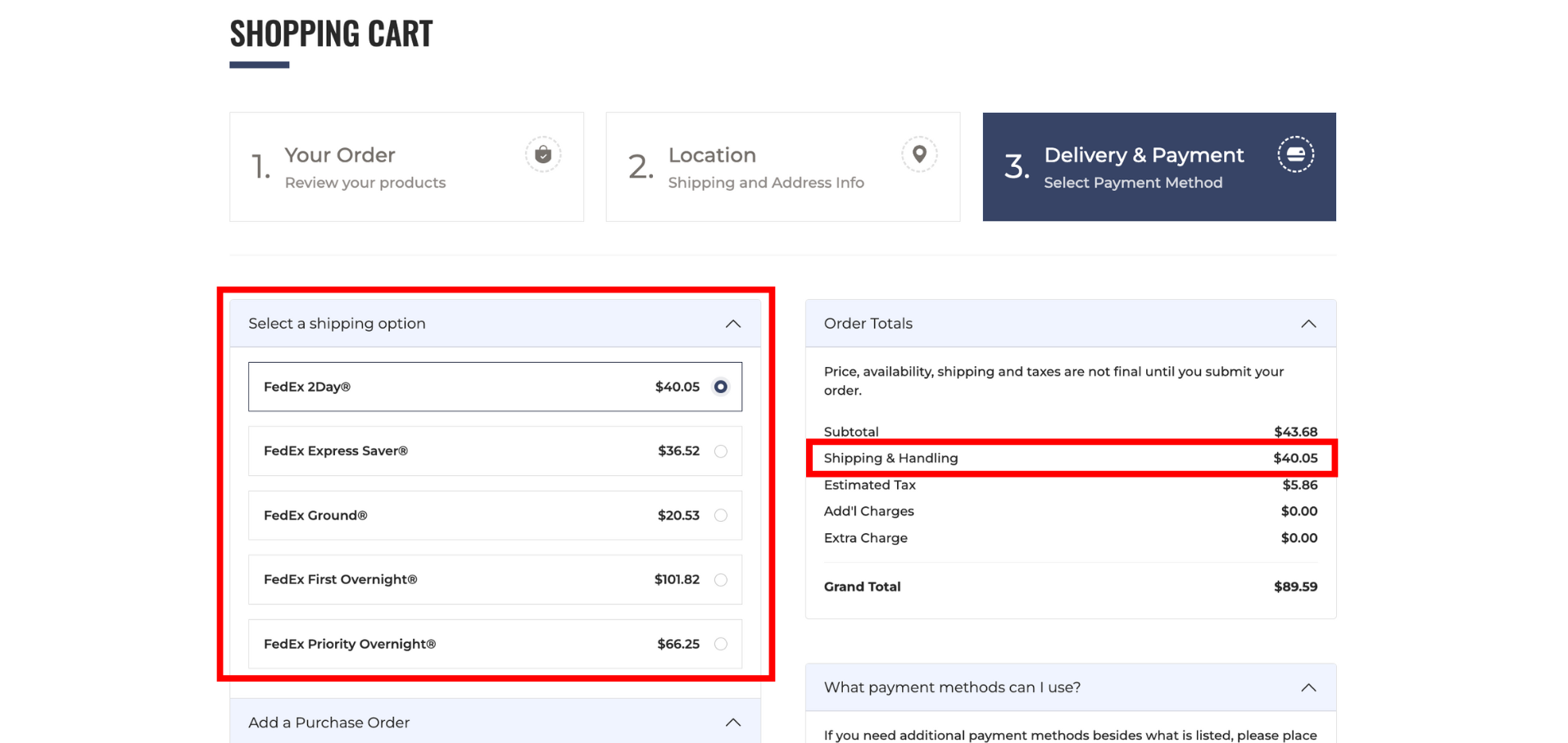Viewport: 1568px width, 743px height.
Task: Choose FedEx Ground radio option
Action: click(720, 515)
